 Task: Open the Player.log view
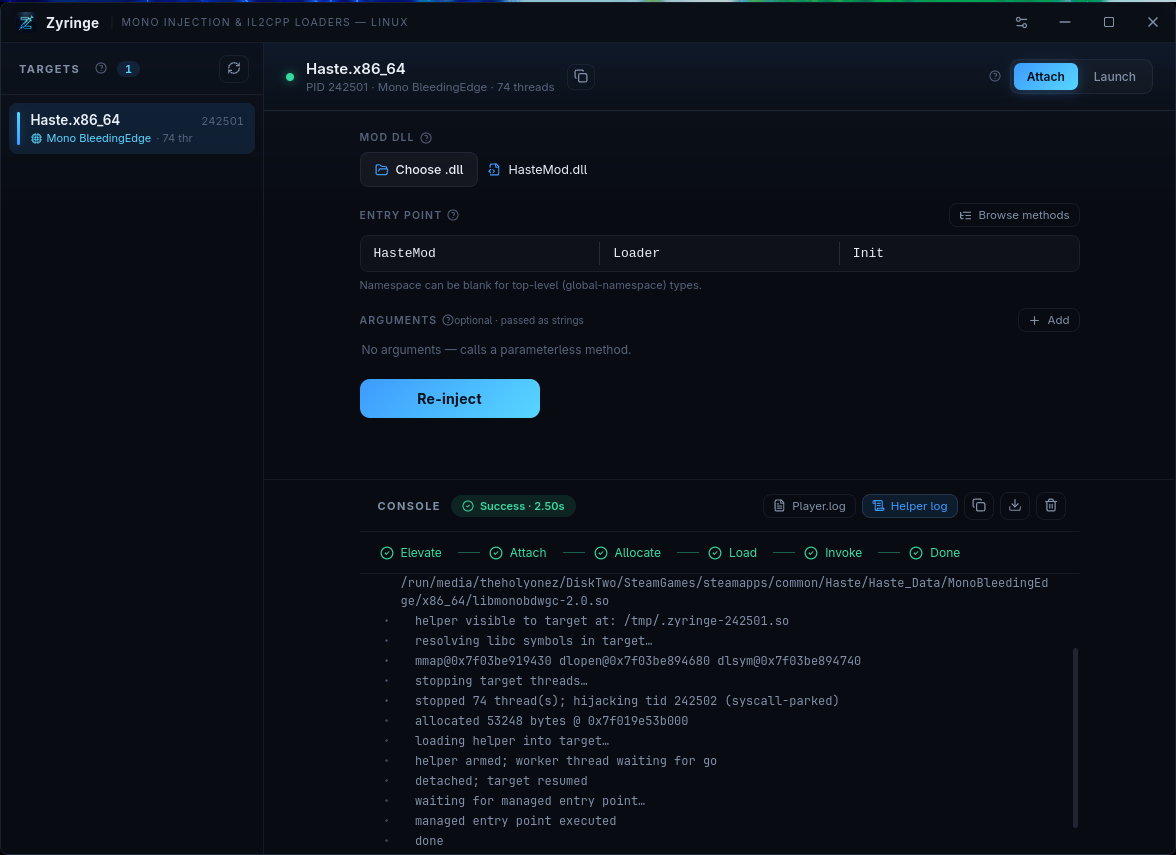[809, 506]
